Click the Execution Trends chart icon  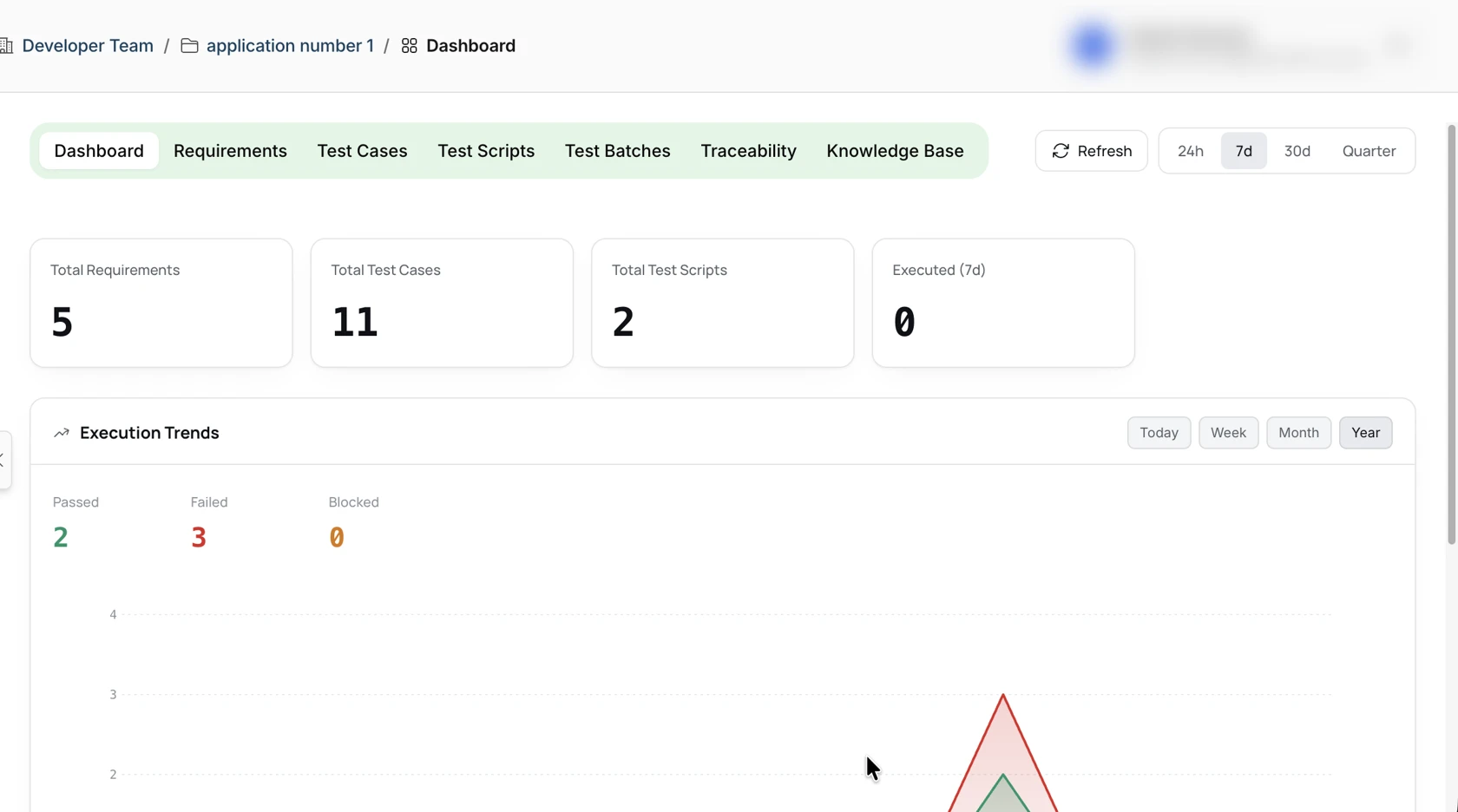click(62, 433)
